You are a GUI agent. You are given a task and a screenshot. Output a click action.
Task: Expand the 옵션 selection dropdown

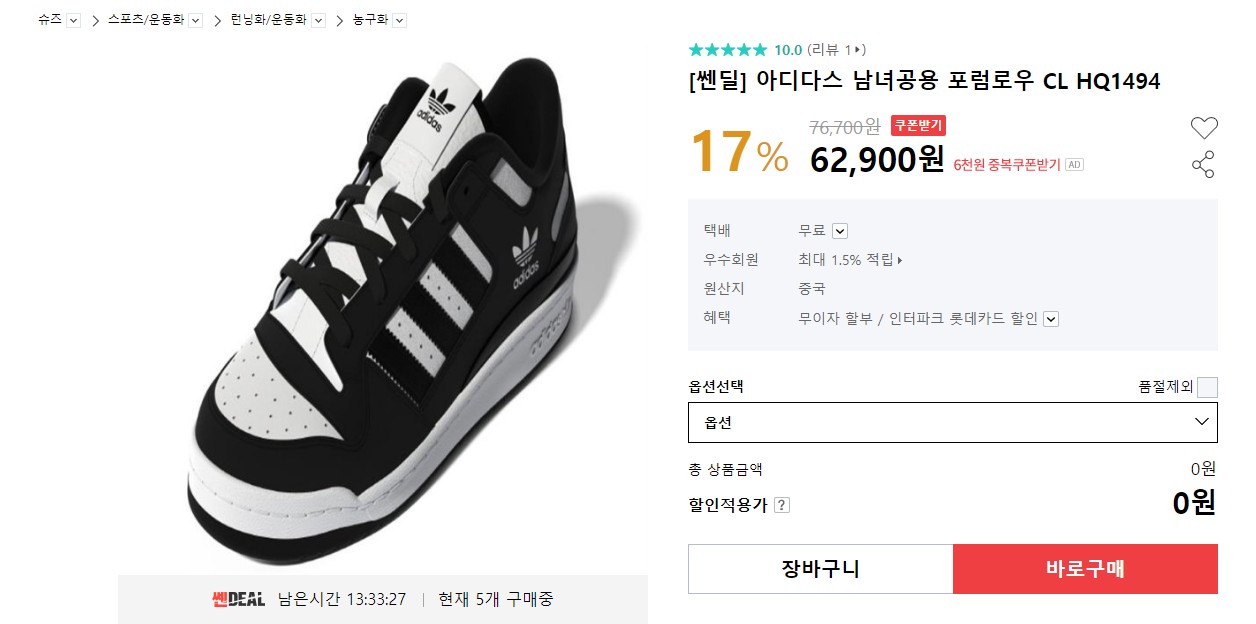coord(952,422)
